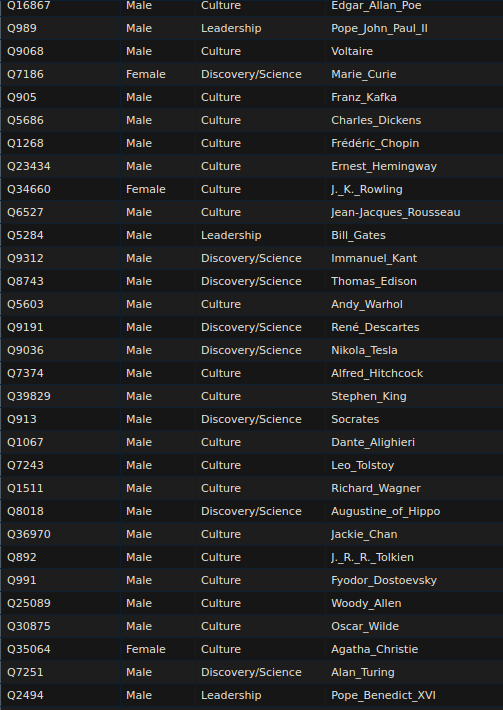Select the J._R._R._Tolkien cell
Screen dimensions: 503x710
tap(414, 557)
